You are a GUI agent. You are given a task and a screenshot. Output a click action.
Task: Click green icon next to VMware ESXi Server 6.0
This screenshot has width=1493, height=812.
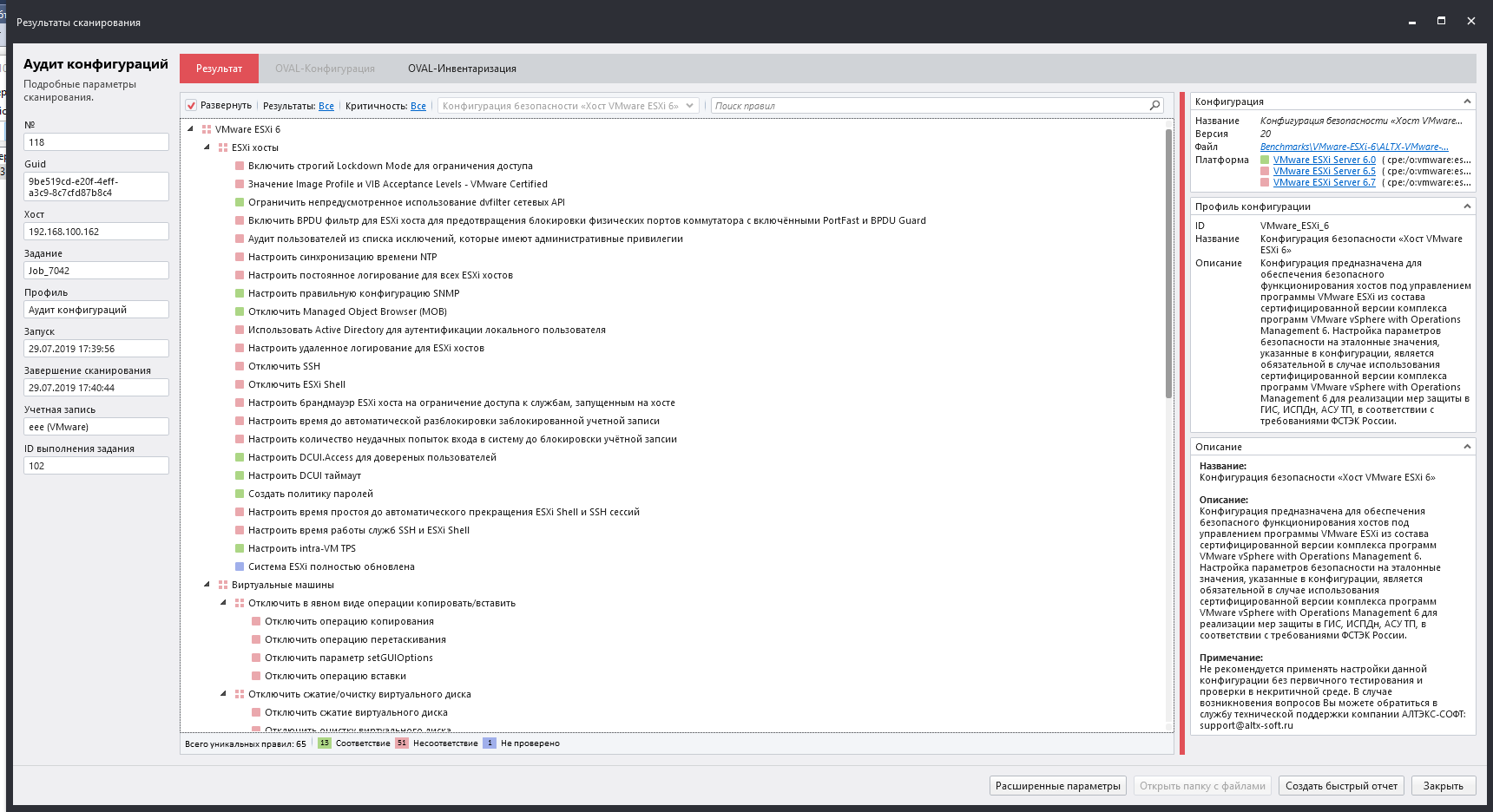click(x=1265, y=160)
